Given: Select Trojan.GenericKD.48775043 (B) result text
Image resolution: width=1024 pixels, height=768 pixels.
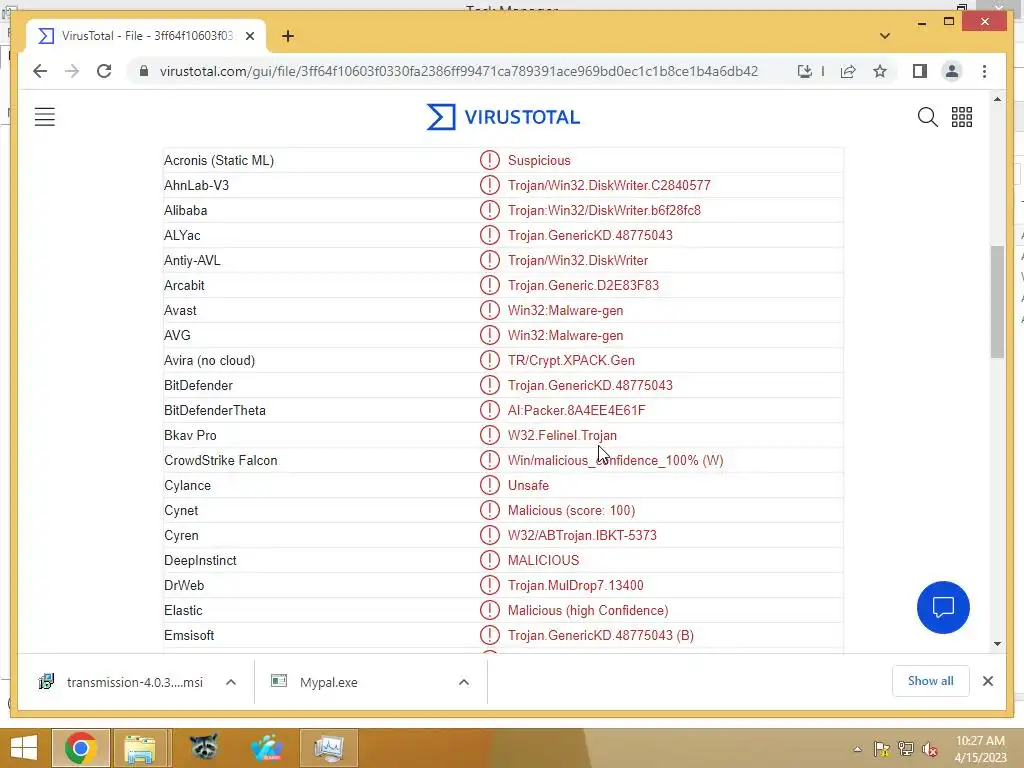Looking at the screenshot, I should pyautogui.click(x=600, y=635).
